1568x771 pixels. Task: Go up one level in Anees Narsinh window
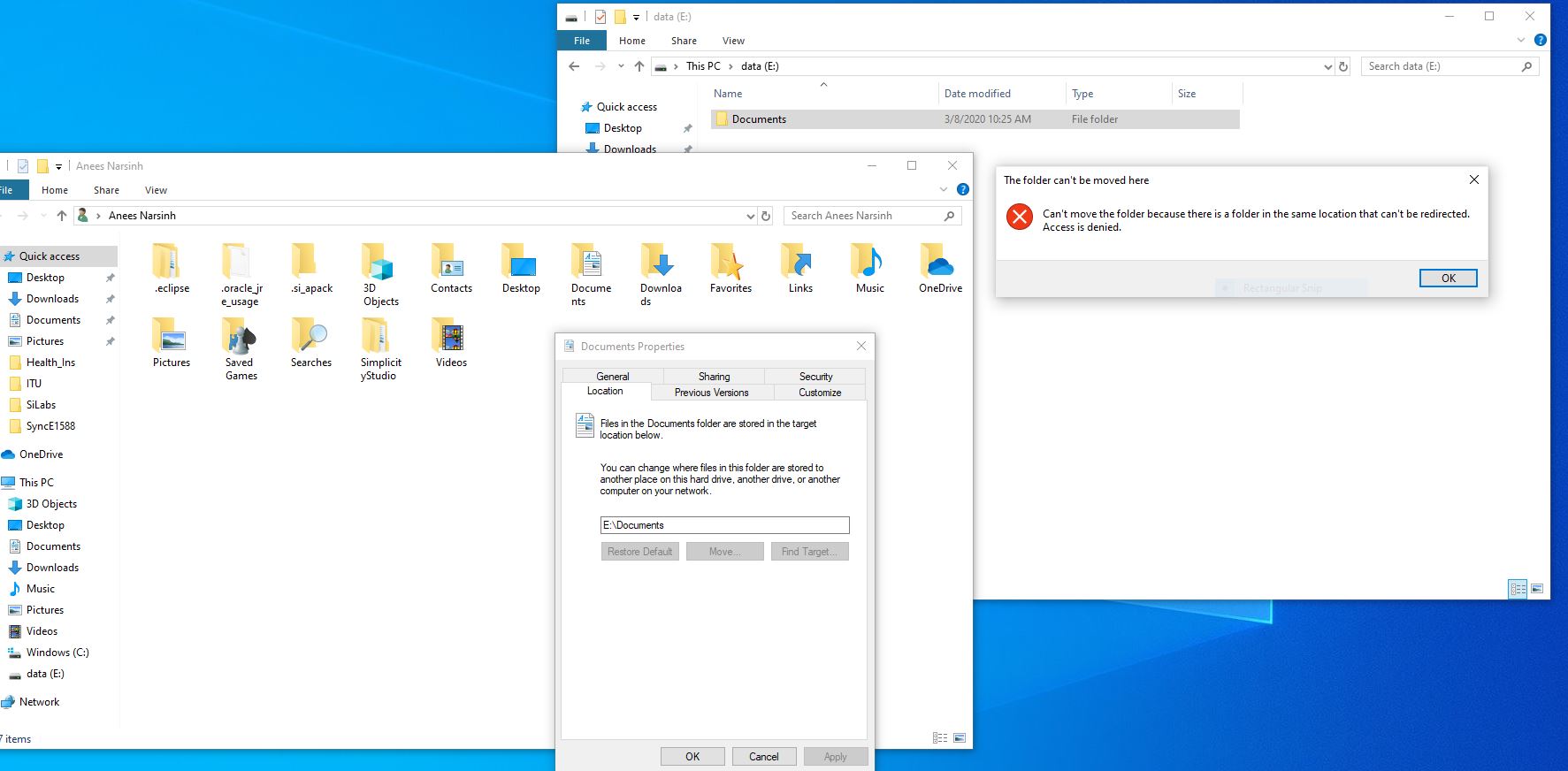[61, 216]
